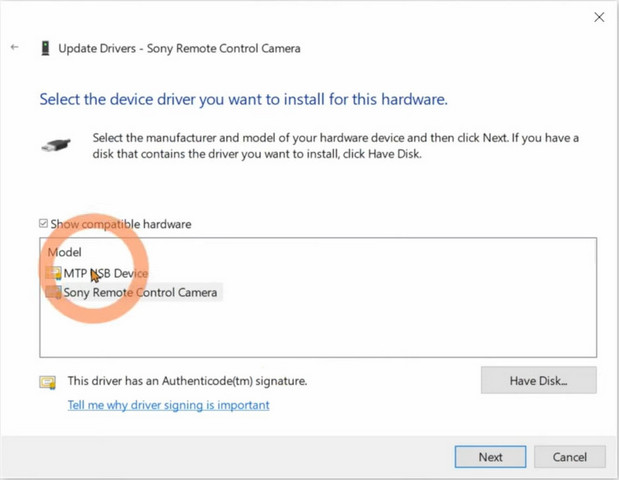
Task: Close the Update Drivers window
Action: (x=599, y=17)
